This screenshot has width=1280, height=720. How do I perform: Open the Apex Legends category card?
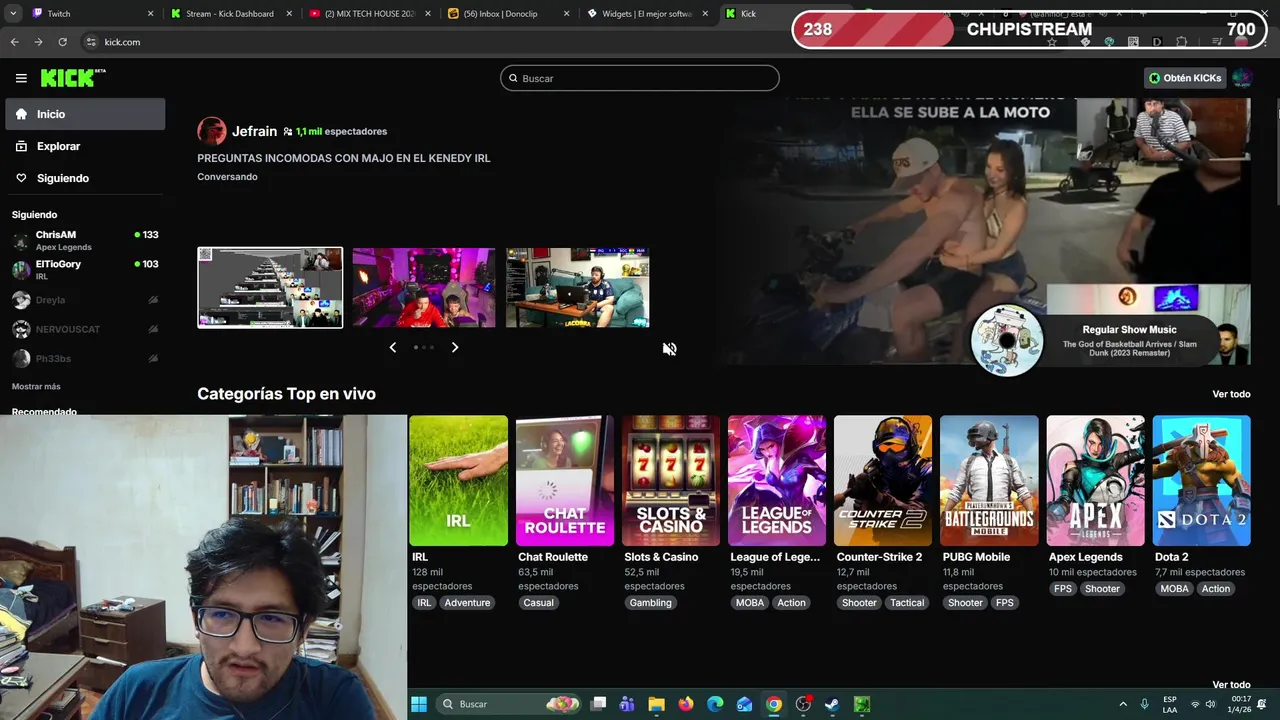tap(1095, 481)
